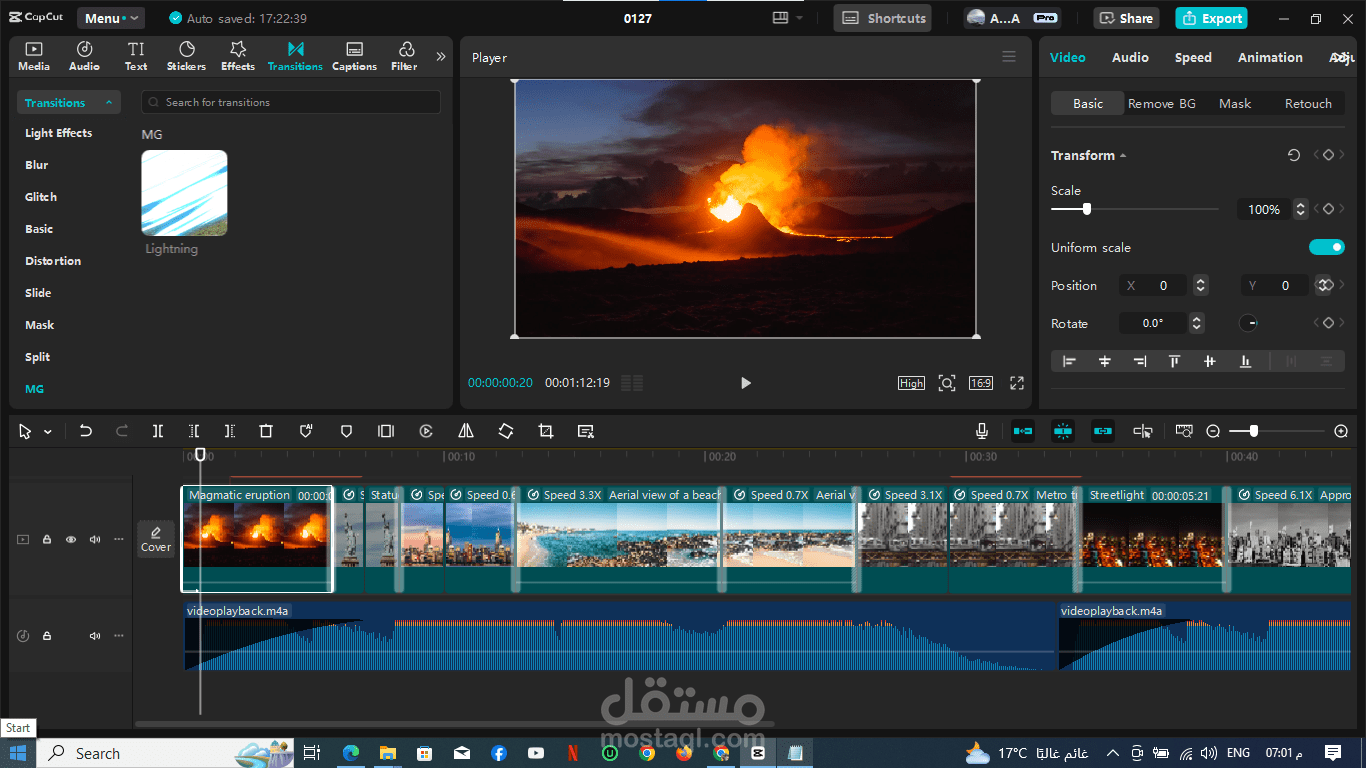Undo the last action
Image resolution: width=1366 pixels, height=768 pixels.
pos(86,431)
